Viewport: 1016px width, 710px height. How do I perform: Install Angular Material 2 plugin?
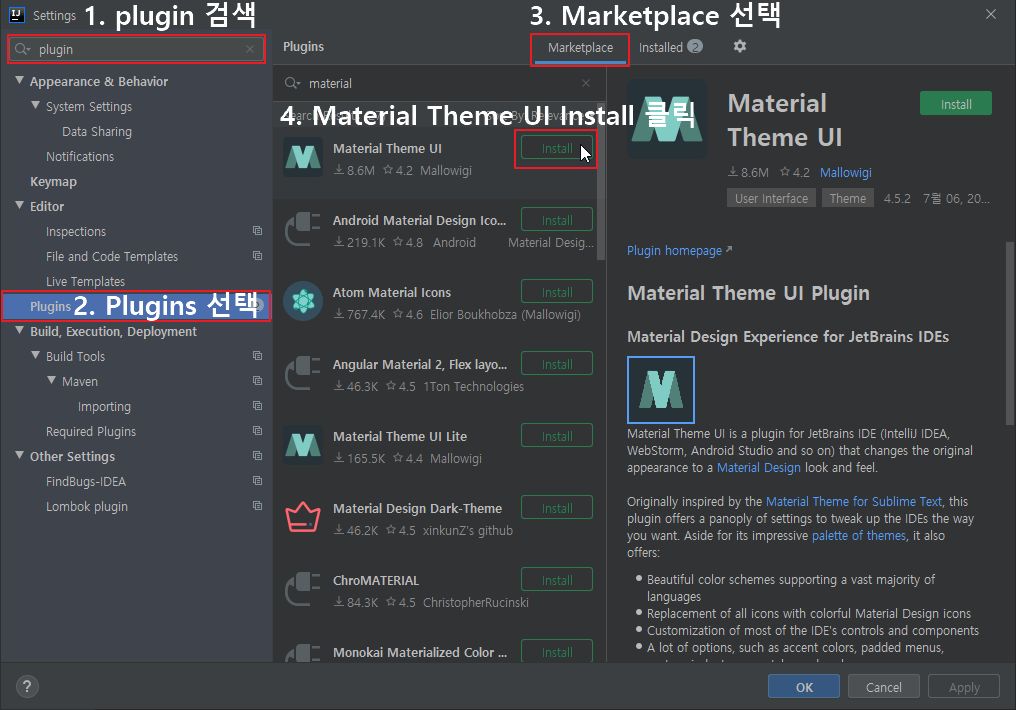click(557, 364)
